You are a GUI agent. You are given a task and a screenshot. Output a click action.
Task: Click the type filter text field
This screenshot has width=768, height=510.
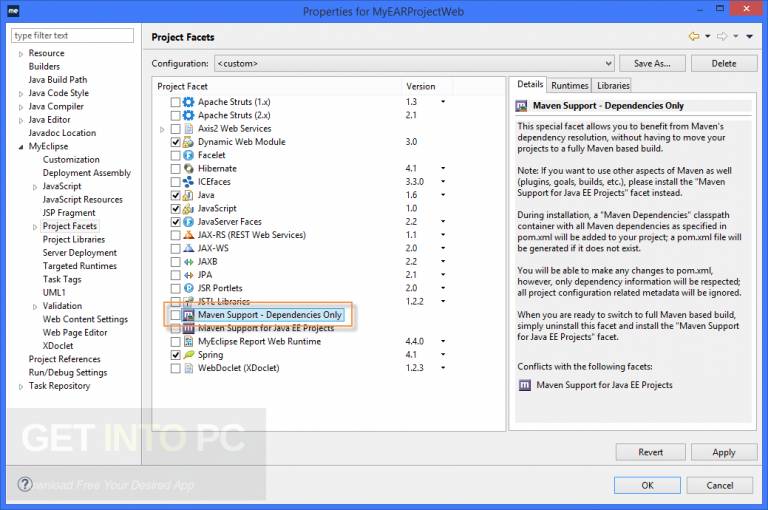pyautogui.click(x=72, y=36)
